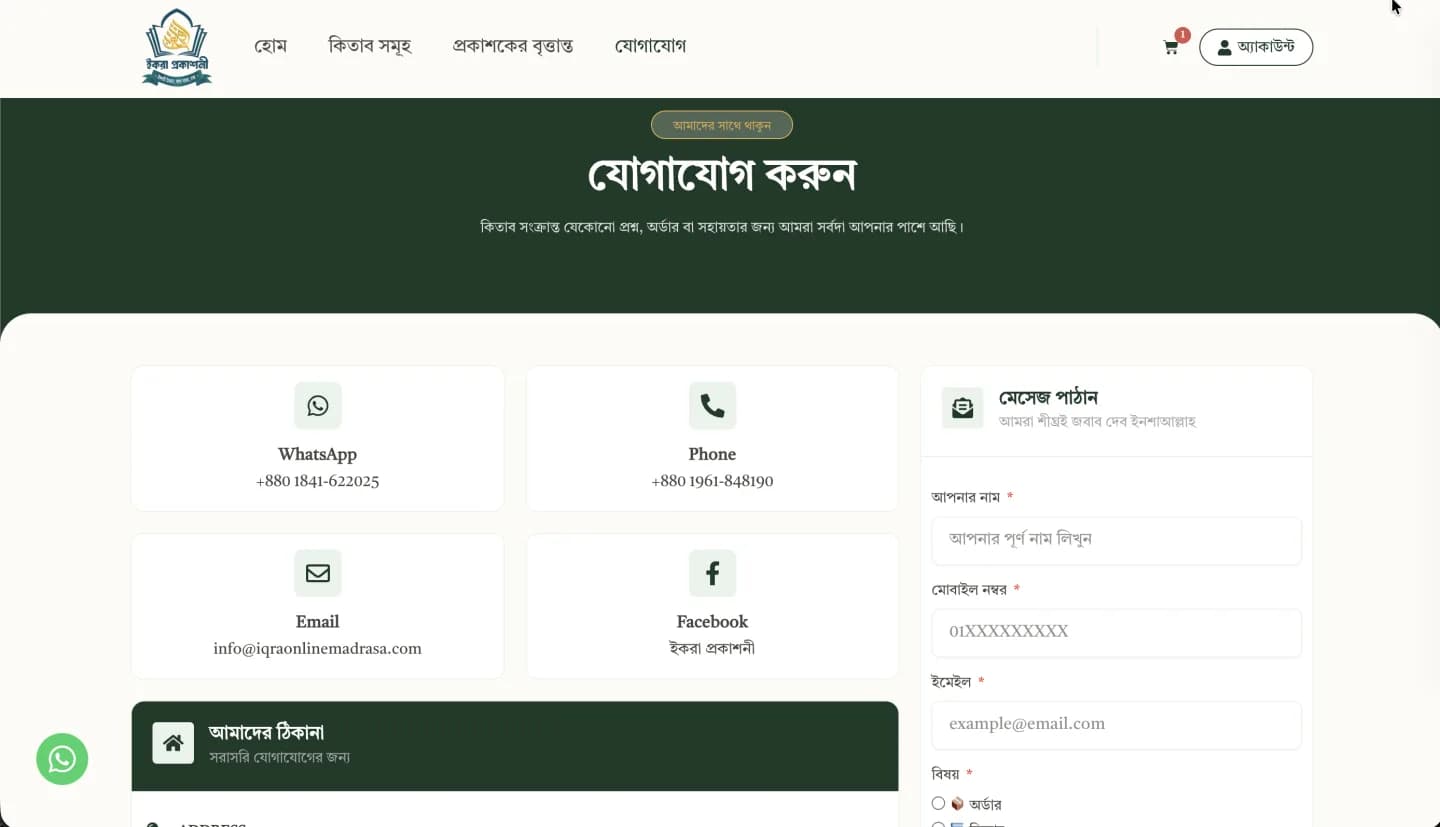Open প্রকাশকের বৃত্তান্ত menu item

pos(513,46)
